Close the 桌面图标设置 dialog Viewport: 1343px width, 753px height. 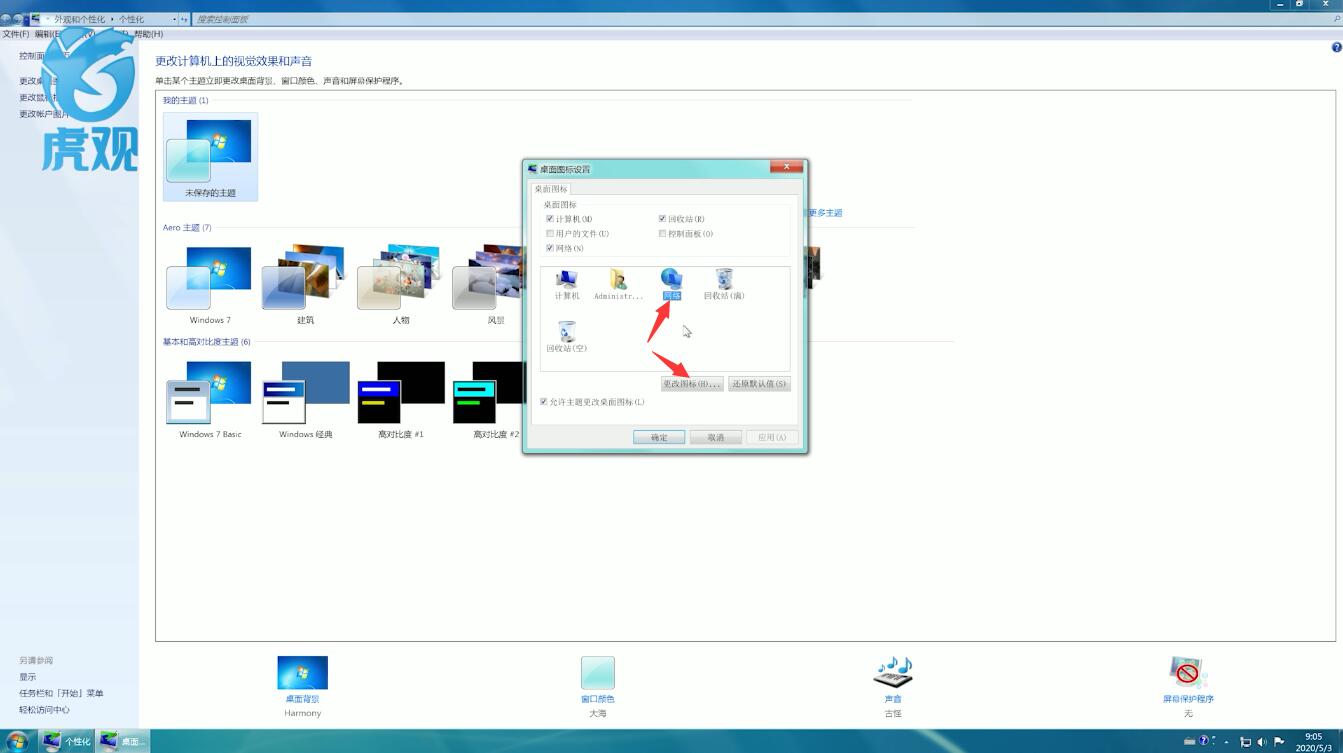[x=786, y=167]
